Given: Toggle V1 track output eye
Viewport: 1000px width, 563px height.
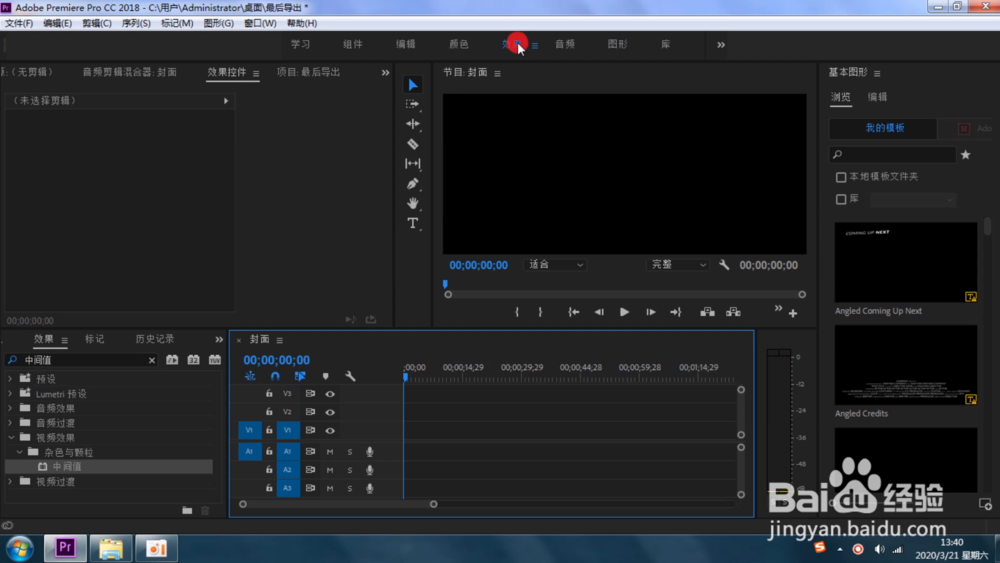Looking at the screenshot, I should pos(330,430).
